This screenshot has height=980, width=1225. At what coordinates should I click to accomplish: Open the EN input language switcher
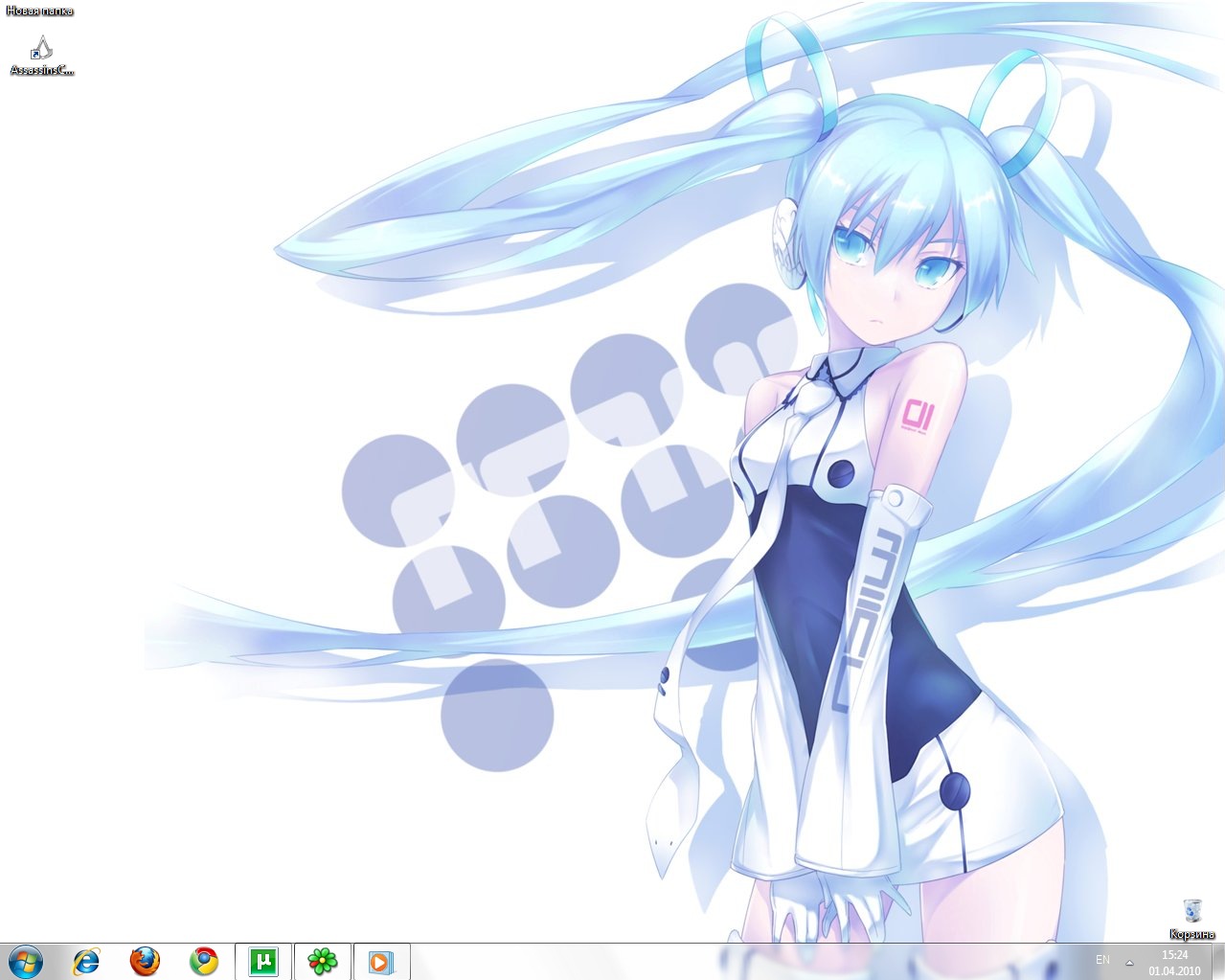coord(1102,960)
